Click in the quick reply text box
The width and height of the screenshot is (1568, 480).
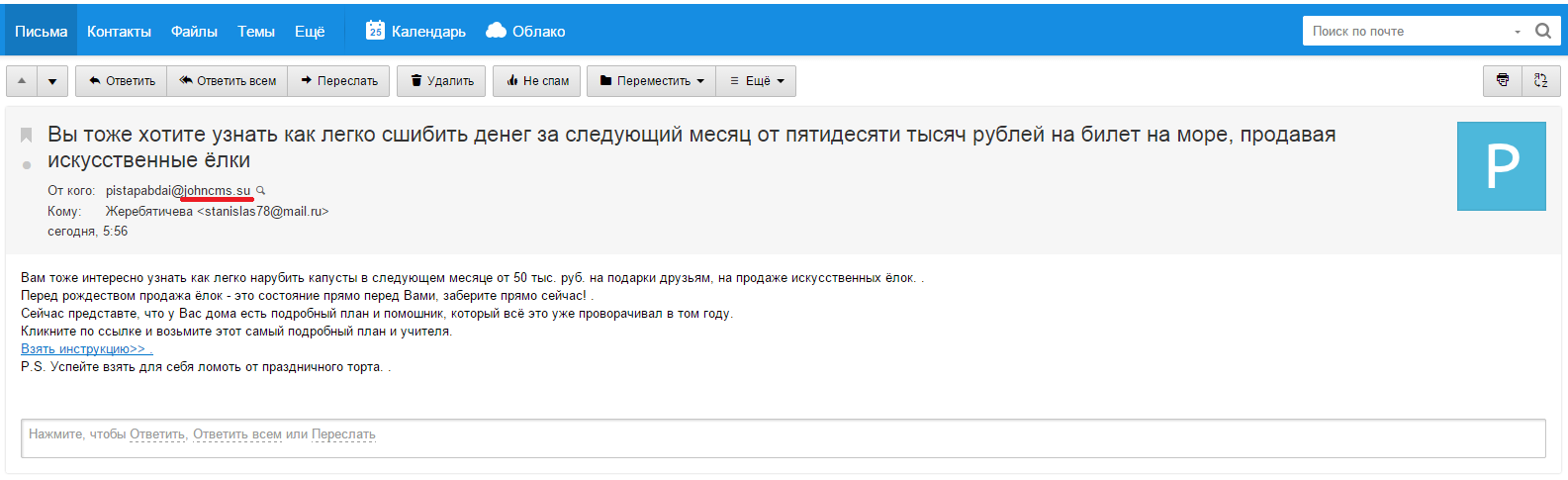(782, 437)
